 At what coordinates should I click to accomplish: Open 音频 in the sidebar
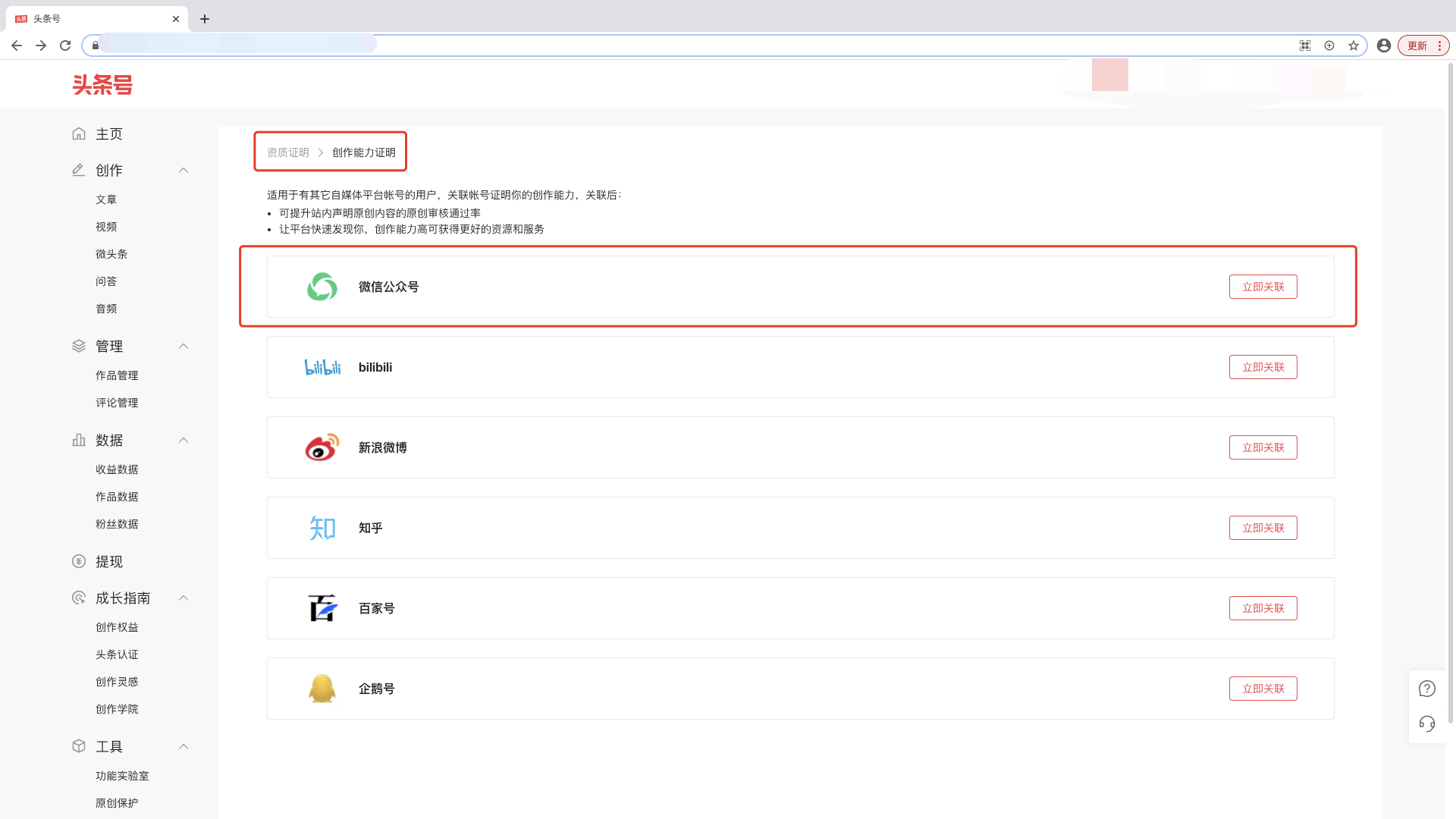coord(106,309)
